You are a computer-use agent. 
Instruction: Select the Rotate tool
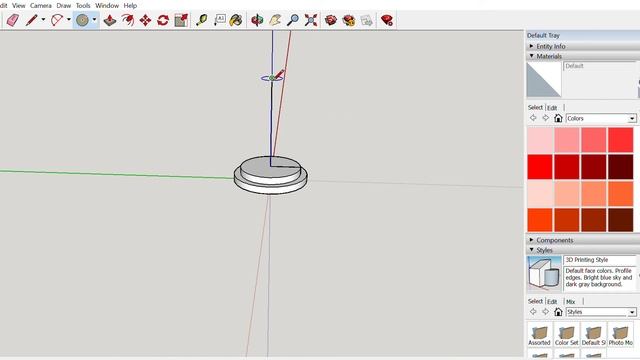point(163,20)
